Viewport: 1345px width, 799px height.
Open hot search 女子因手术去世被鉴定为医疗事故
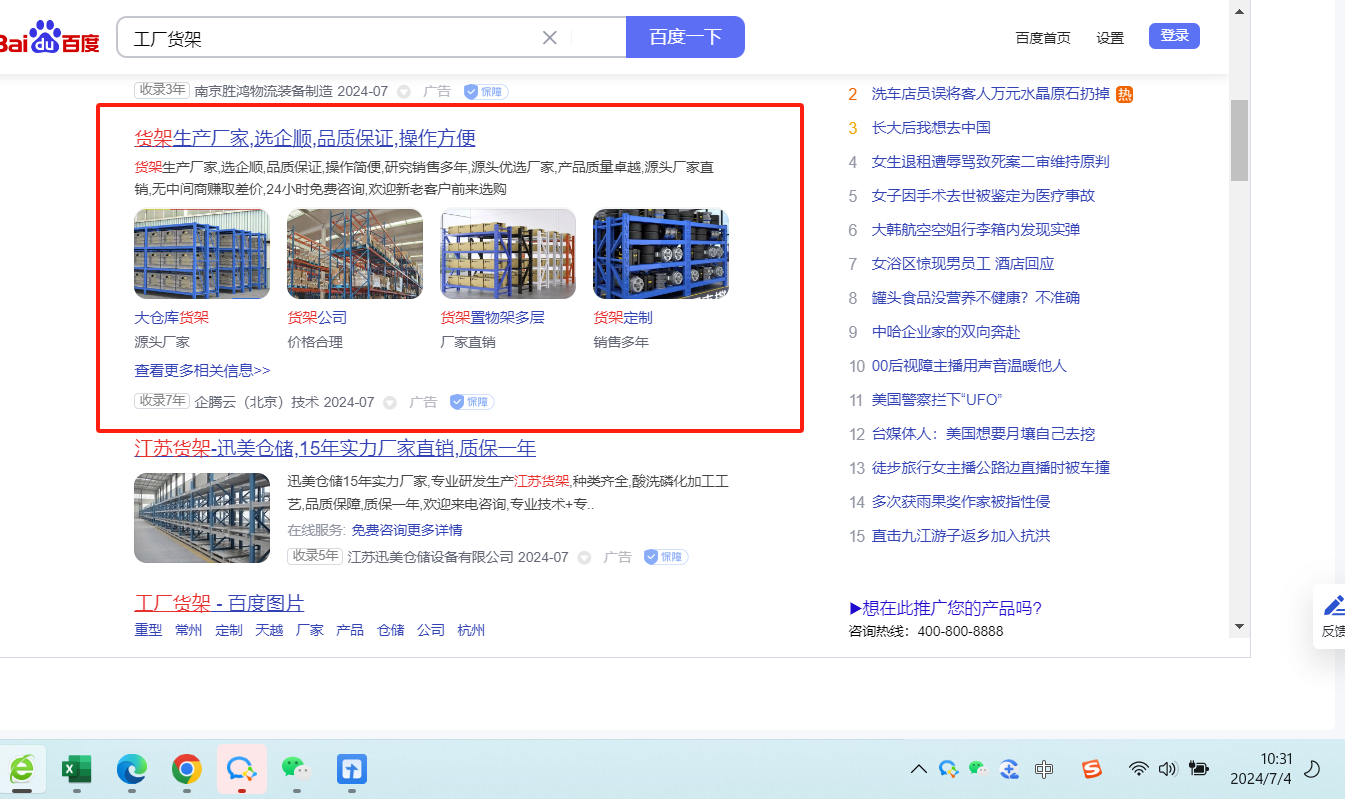pos(983,196)
